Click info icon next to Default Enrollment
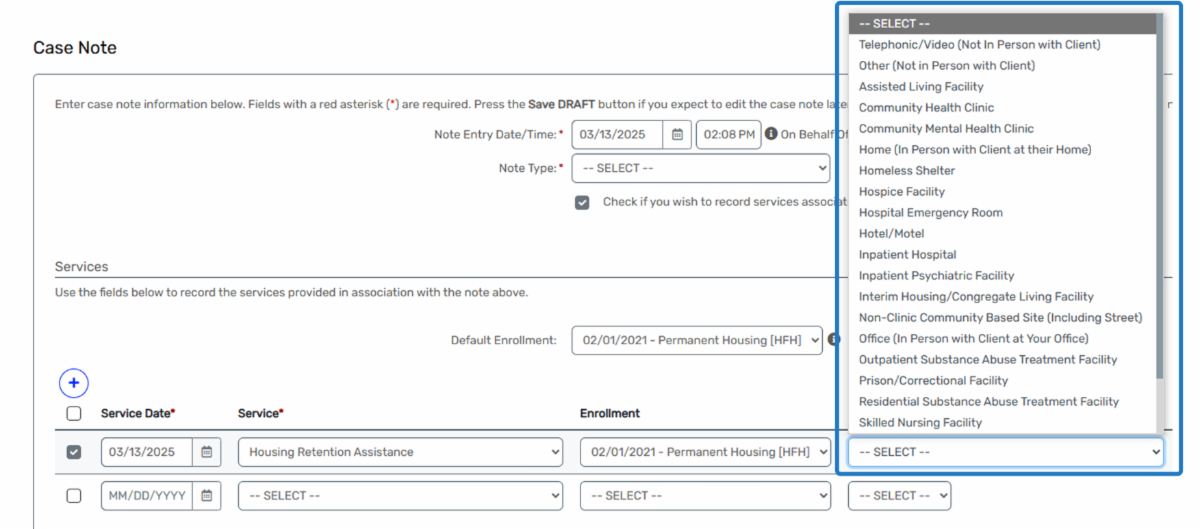Viewport: 1200px width, 529px height. point(833,340)
